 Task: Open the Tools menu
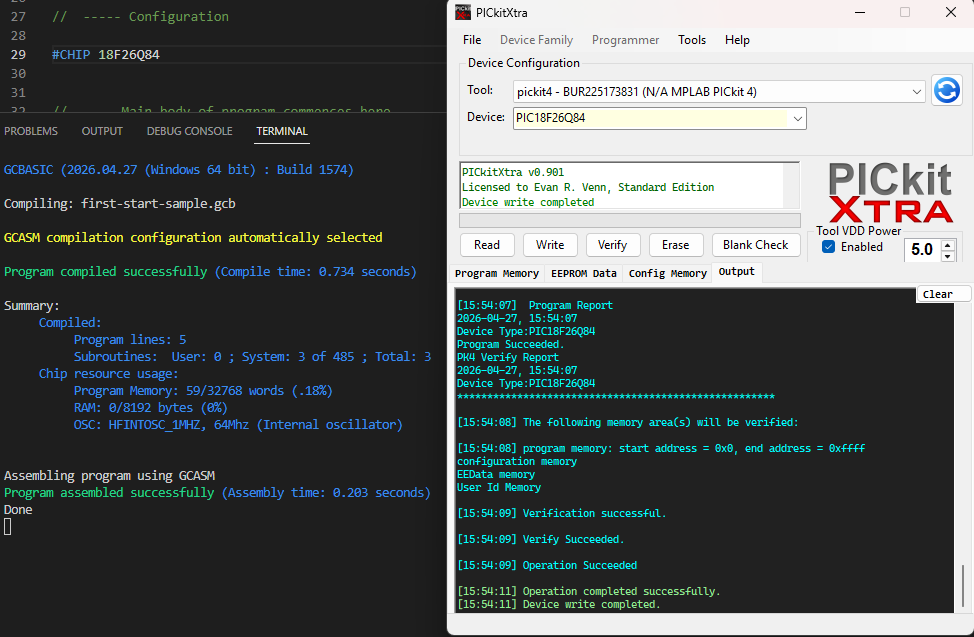click(692, 40)
